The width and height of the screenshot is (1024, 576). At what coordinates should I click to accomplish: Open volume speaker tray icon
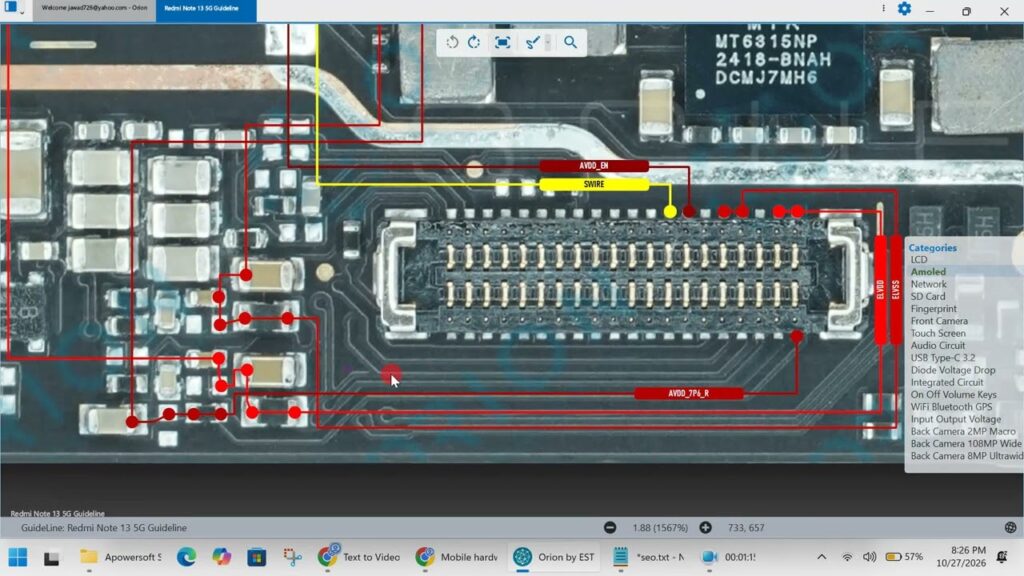pyautogui.click(x=869, y=557)
